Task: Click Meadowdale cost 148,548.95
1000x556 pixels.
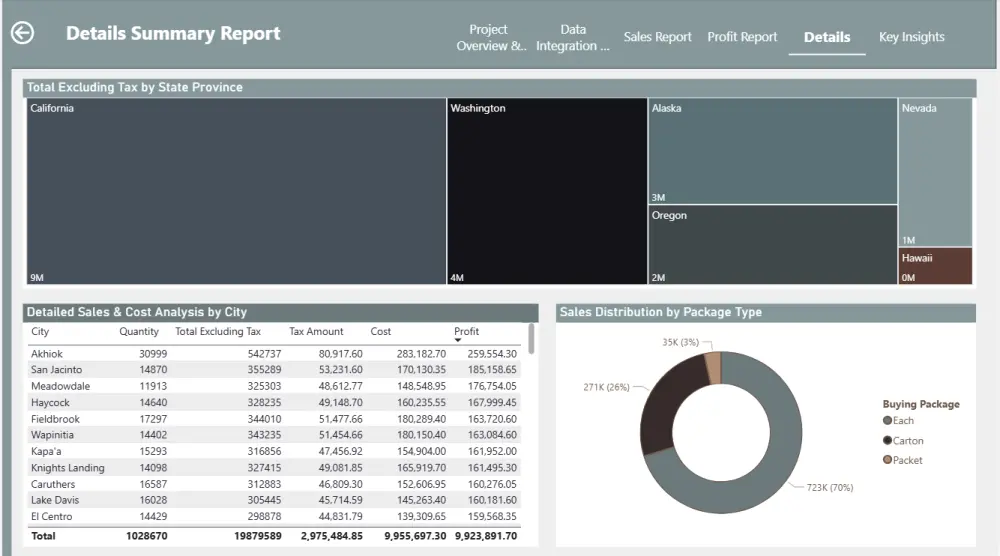Action: pyautogui.click(x=421, y=386)
